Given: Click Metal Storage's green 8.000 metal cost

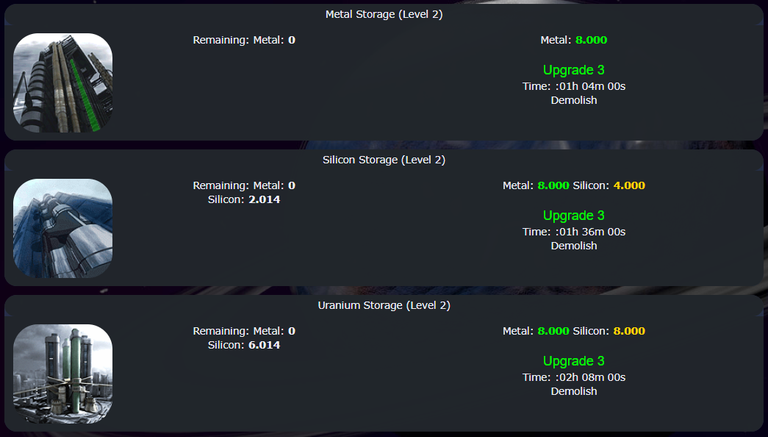Looking at the screenshot, I should tap(591, 40).
